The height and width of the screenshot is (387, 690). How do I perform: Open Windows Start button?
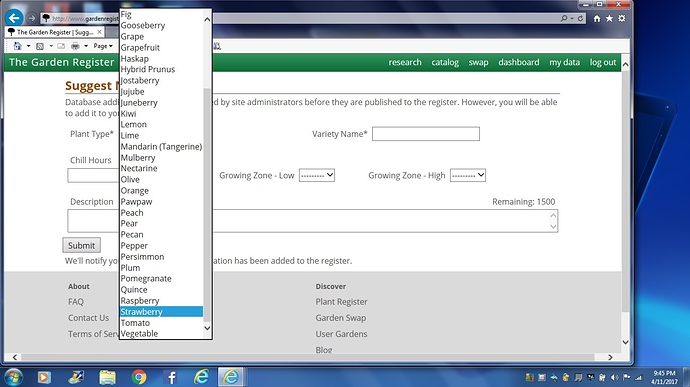point(13,377)
